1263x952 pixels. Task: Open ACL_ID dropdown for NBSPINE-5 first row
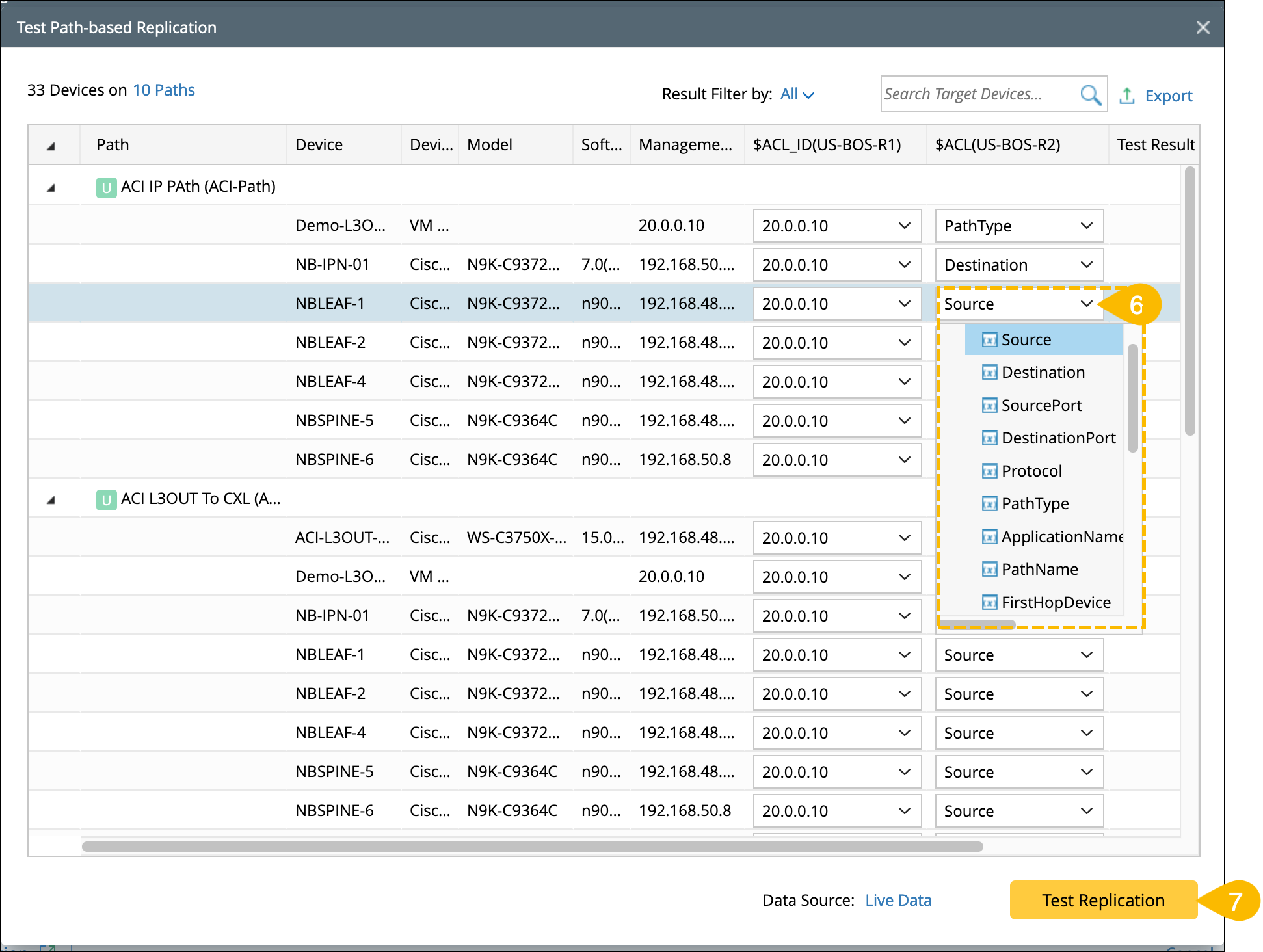[836, 421]
